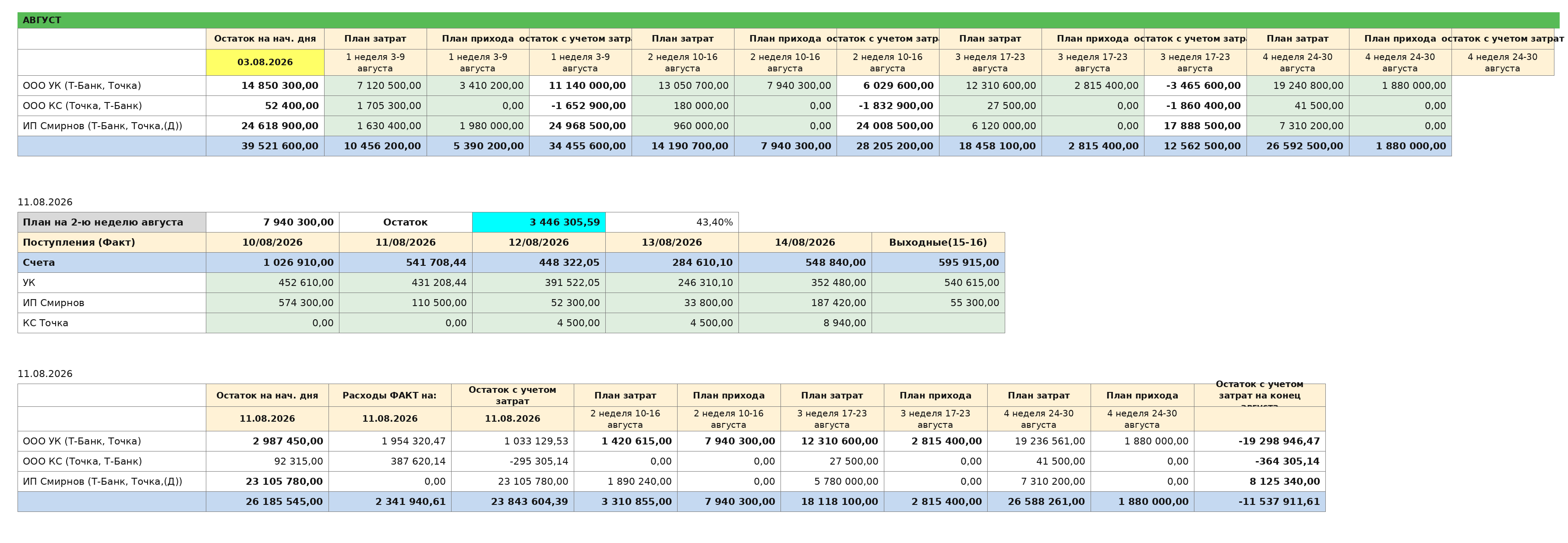Screen dimensions: 1568x543
Task: Select the balance 1 033 129,53
Action: pyautogui.click(x=512, y=441)
